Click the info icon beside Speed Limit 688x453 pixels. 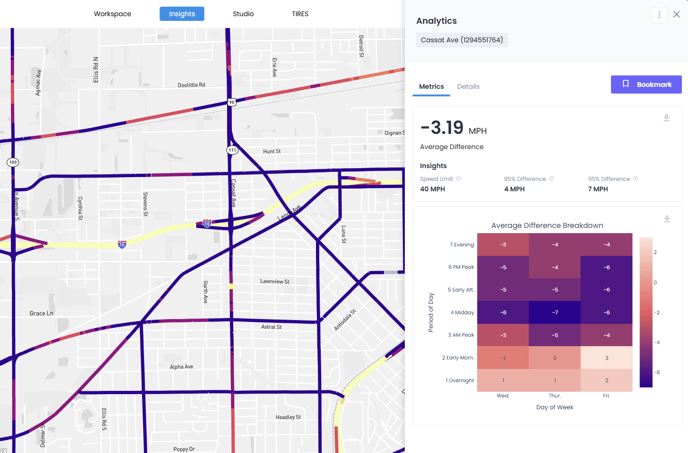tap(459, 179)
